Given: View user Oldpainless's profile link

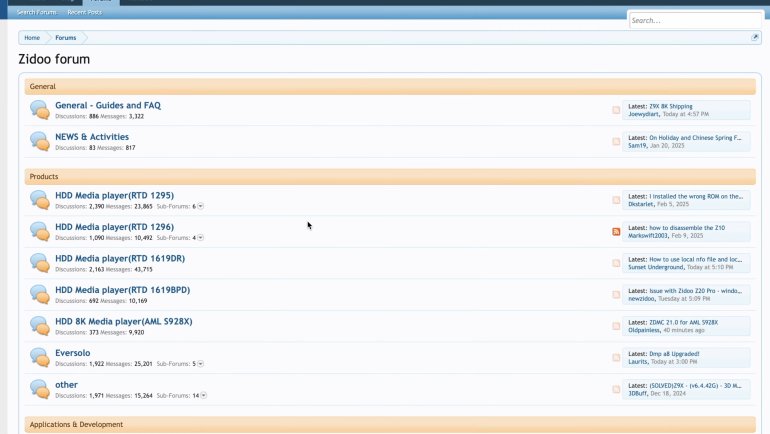Looking at the screenshot, I should click(644, 330).
